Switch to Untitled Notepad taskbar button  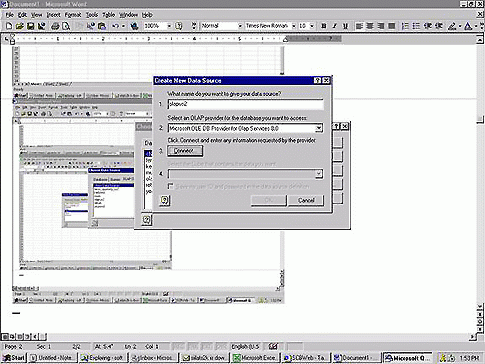tap(53, 358)
